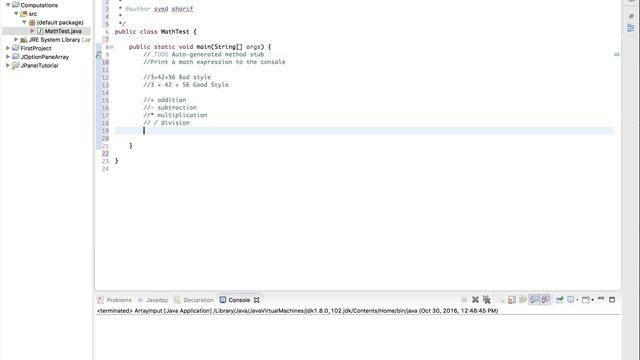Switch to the Javadoc tab
Image resolution: width=640 pixels, height=360 pixels.
tap(153, 300)
